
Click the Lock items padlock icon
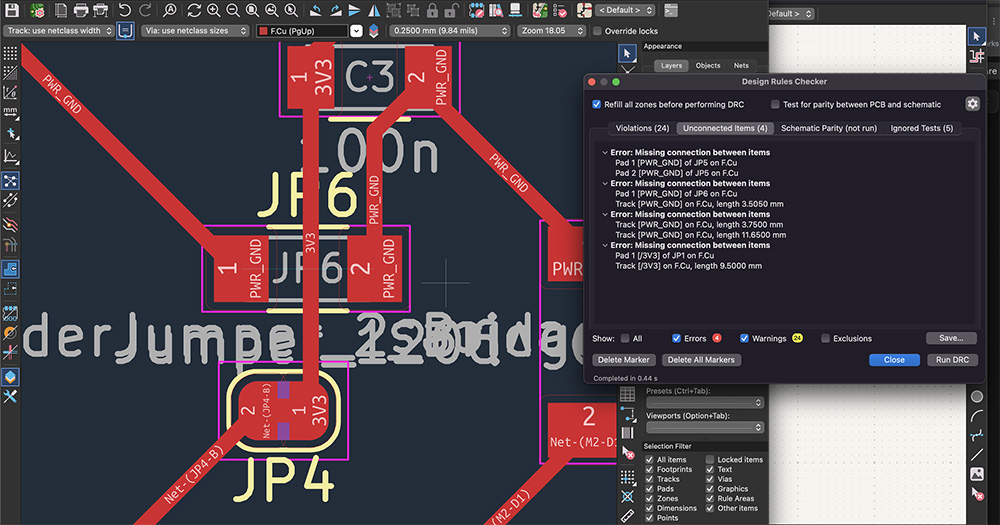432,10
